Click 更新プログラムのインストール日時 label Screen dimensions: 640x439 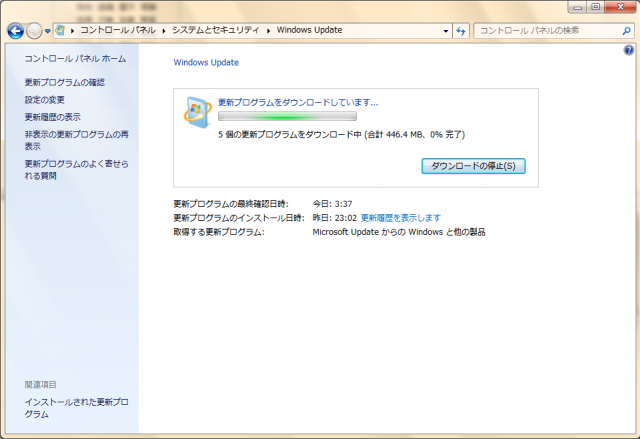point(239,218)
